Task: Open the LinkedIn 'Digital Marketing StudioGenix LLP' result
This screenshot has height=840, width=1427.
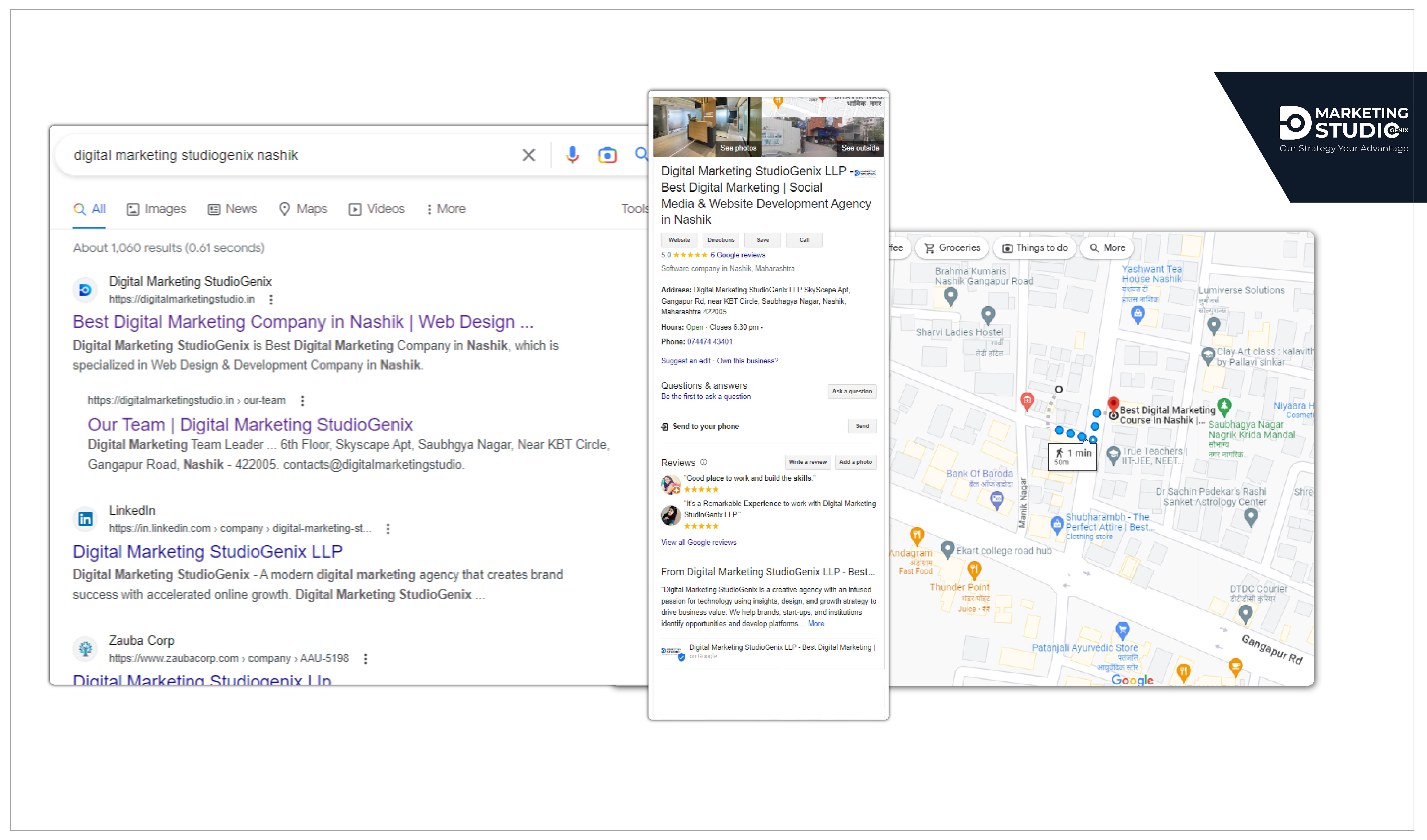Action: tap(208, 551)
